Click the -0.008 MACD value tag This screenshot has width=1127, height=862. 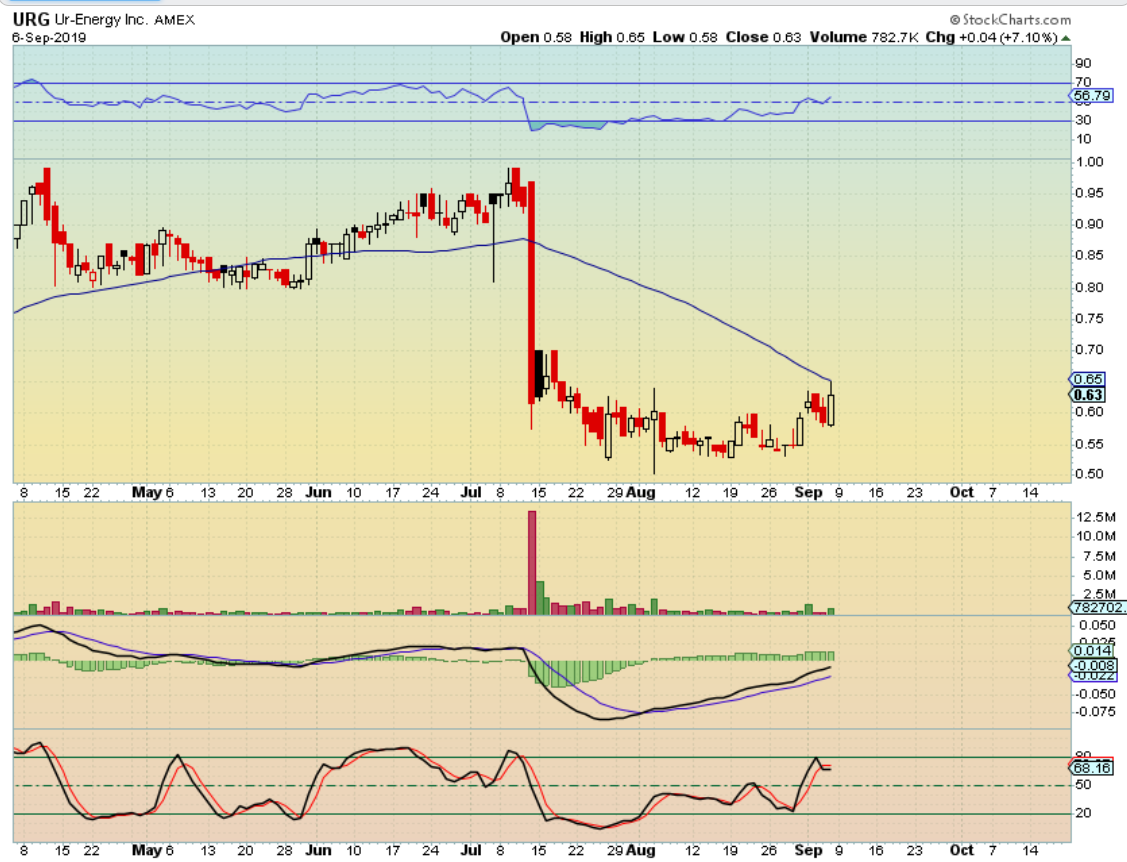pyautogui.click(x=1093, y=666)
